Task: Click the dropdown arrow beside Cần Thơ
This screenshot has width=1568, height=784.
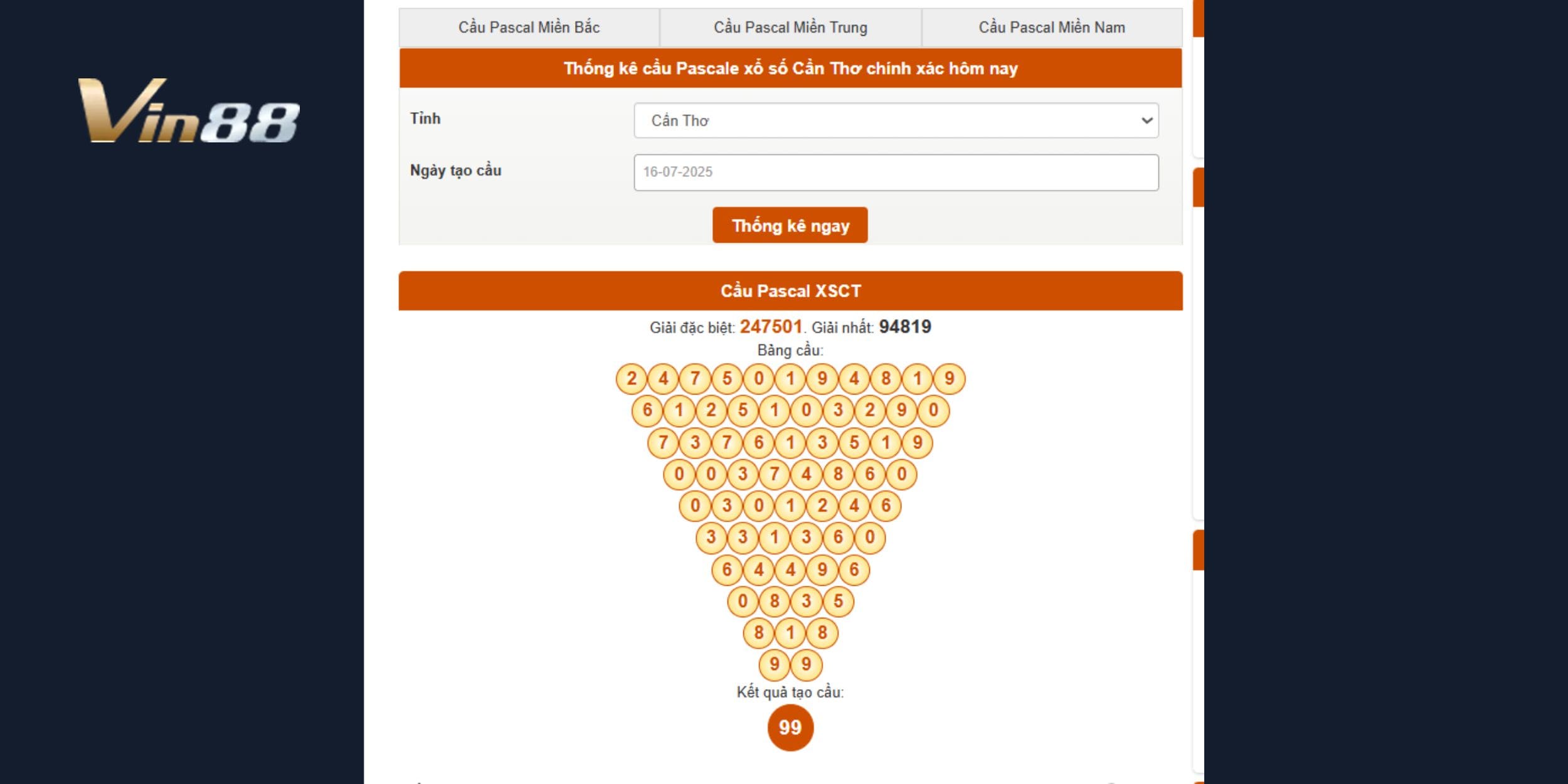Action: point(1147,120)
